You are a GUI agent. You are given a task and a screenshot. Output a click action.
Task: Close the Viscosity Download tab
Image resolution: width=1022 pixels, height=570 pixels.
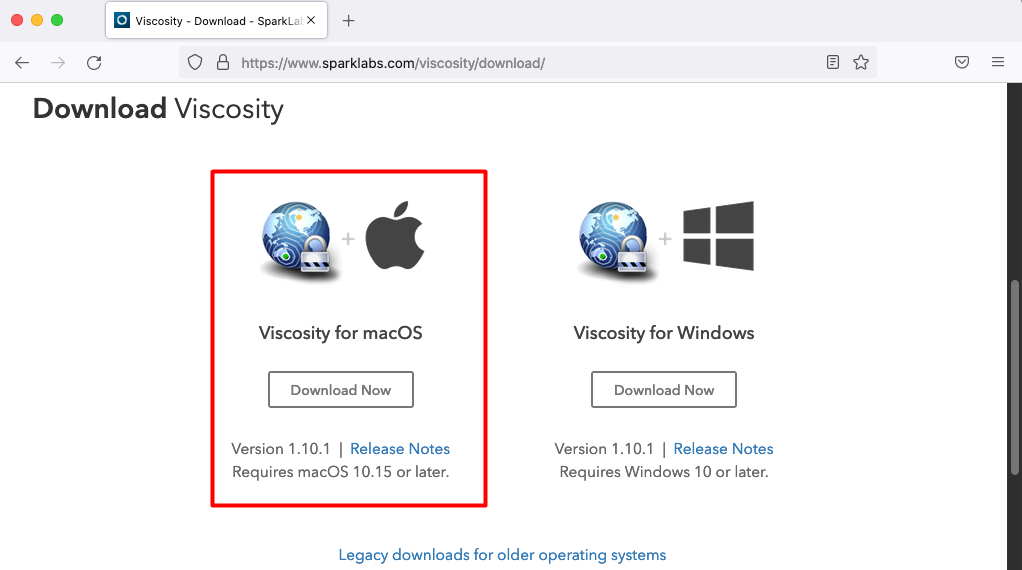click(312, 20)
